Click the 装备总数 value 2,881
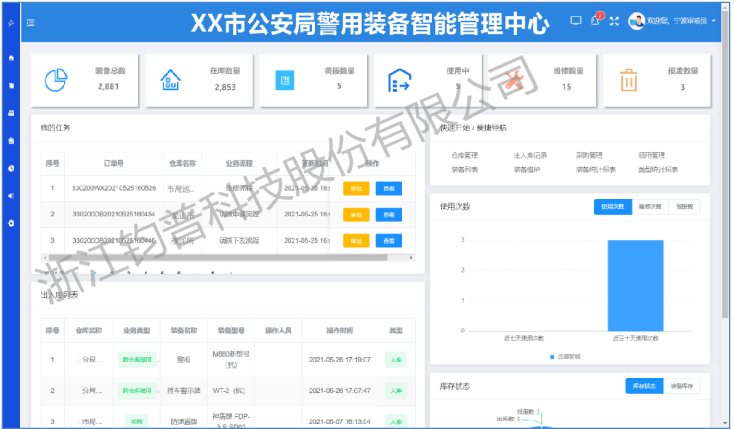The height and width of the screenshot is (429, 734). 108,87
